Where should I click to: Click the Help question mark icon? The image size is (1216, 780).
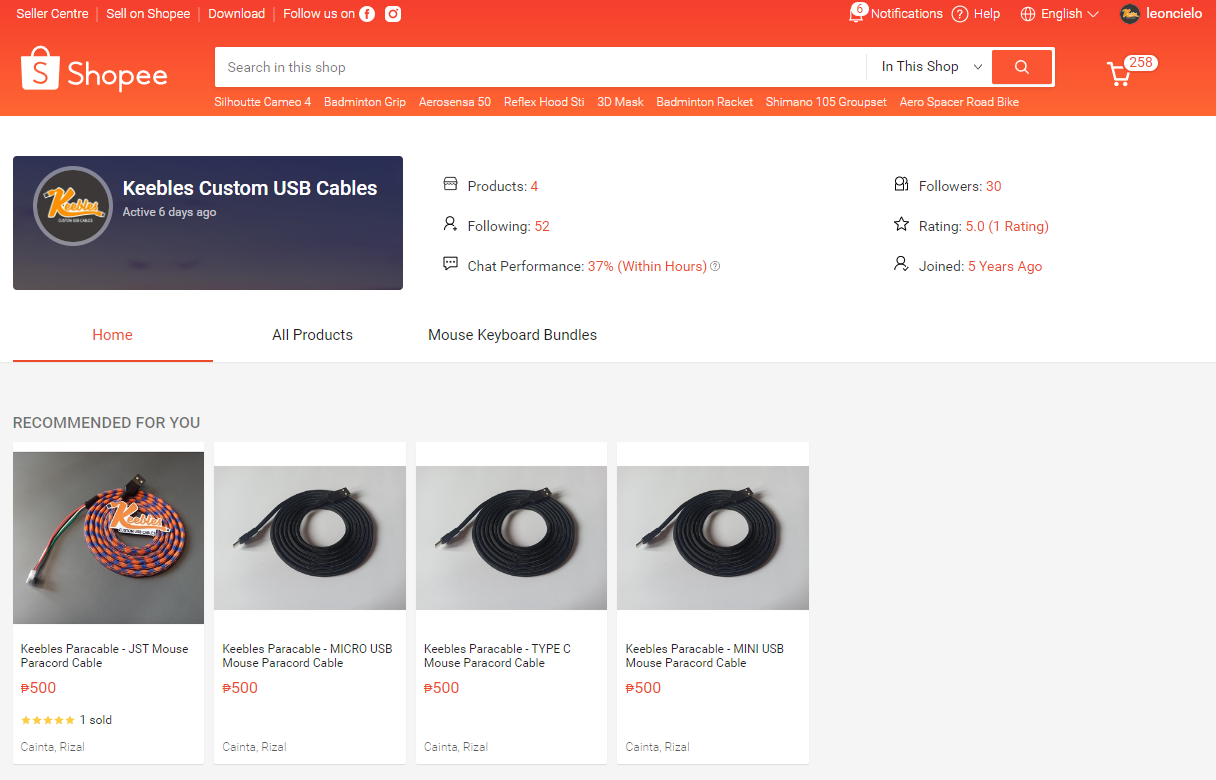(x=960, y=14)
